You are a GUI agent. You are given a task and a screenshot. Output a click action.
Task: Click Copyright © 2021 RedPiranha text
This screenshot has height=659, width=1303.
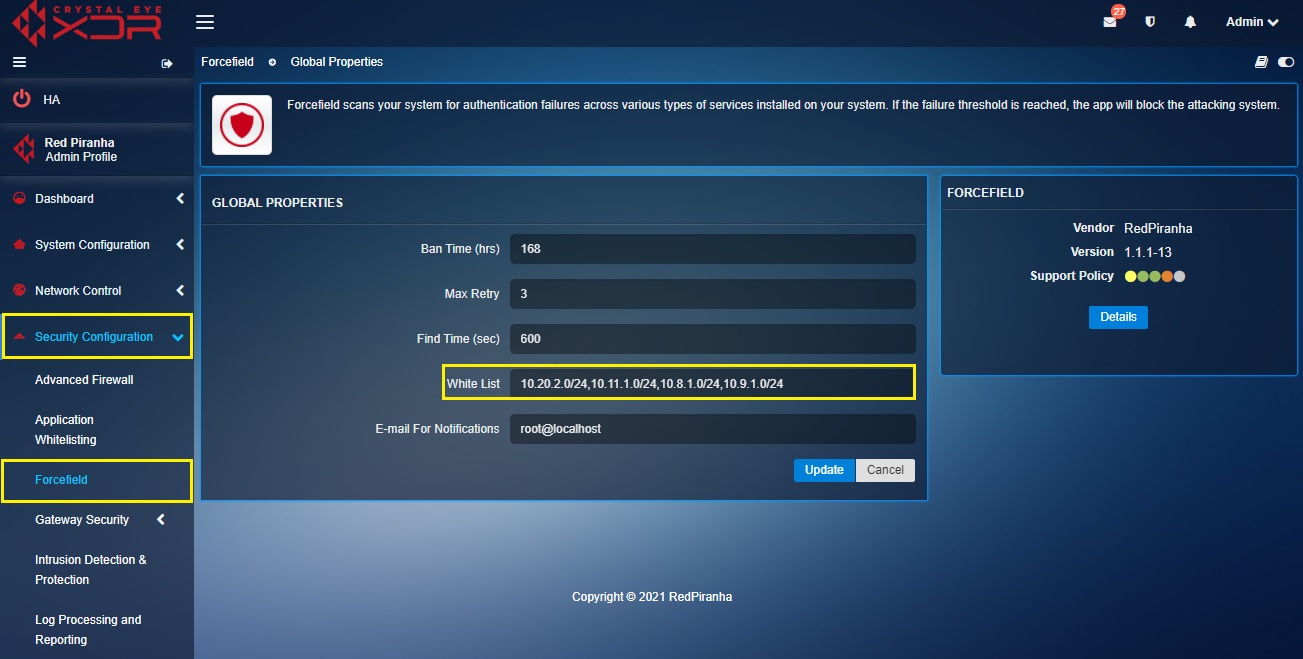point(652,597)
